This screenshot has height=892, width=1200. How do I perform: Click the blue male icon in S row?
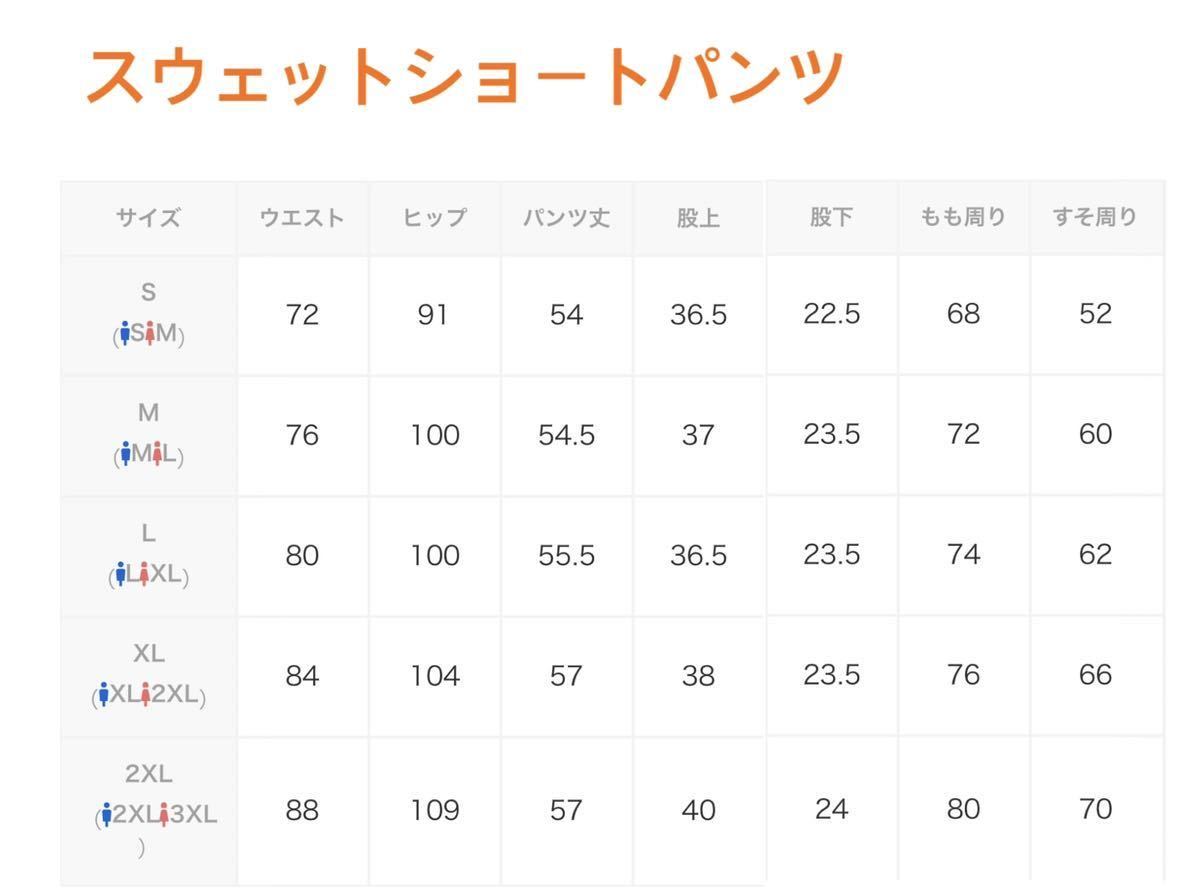(124, 334)
